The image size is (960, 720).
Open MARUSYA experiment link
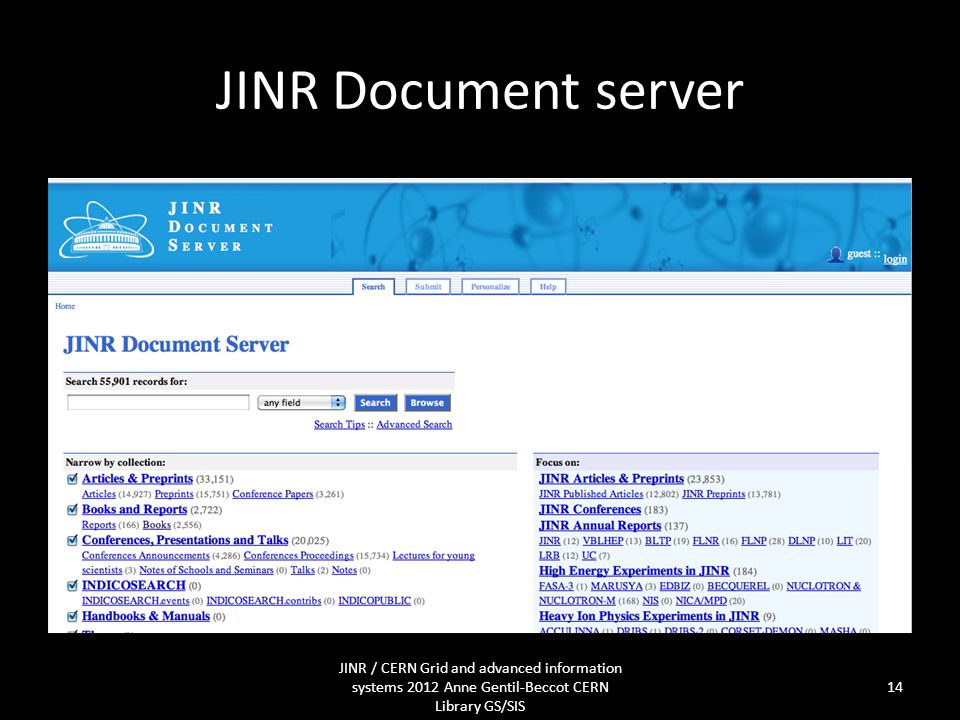[617, 586]
